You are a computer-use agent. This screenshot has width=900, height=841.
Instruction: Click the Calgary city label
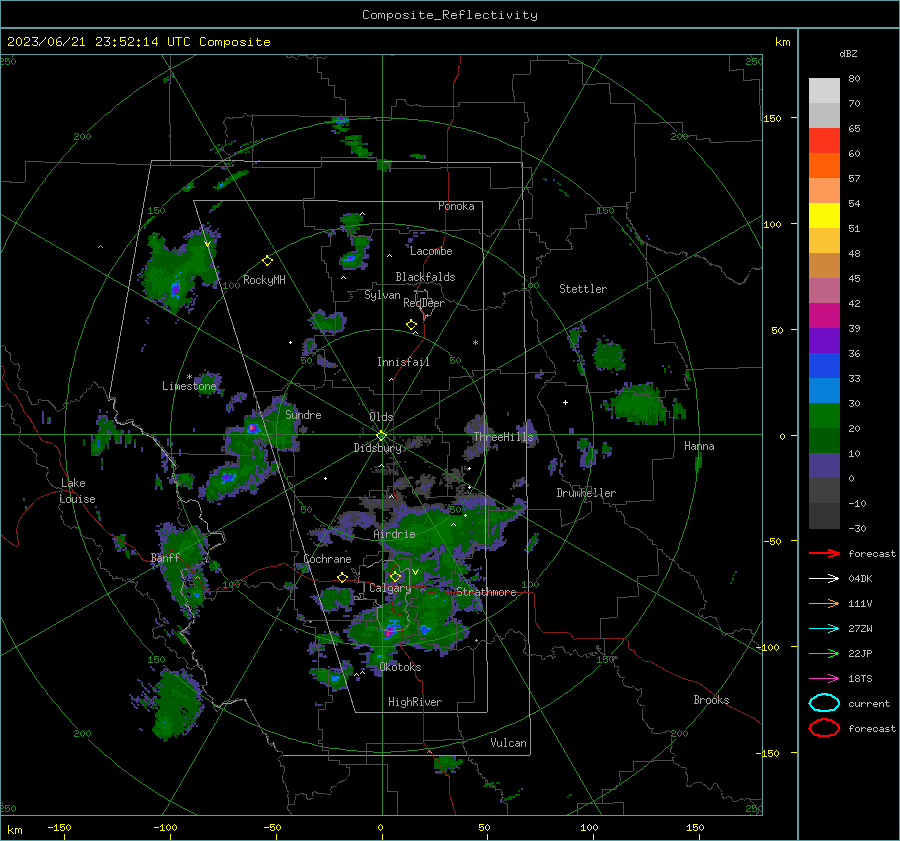pos(390,588)
